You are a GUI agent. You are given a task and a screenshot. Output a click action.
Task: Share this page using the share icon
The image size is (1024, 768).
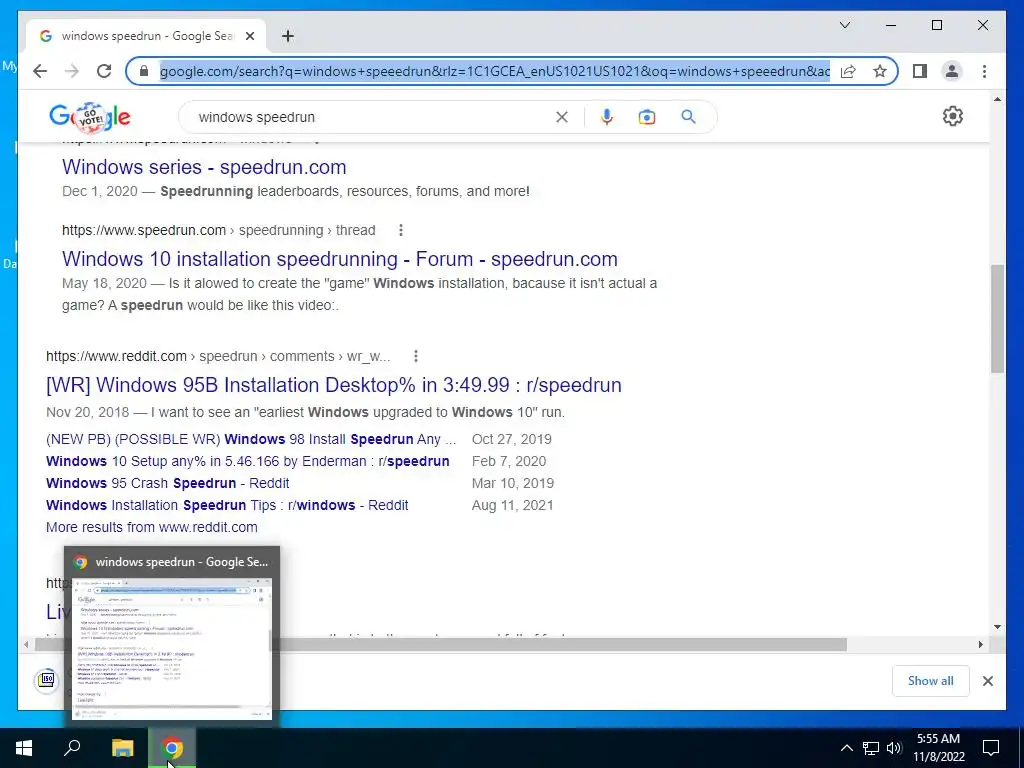point(848,71)
